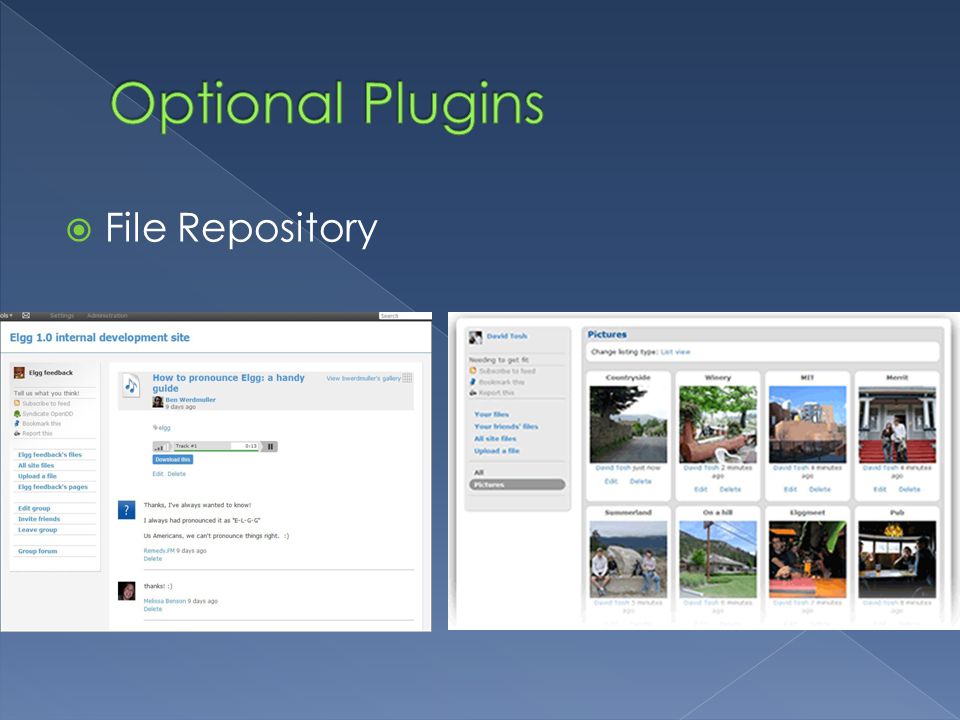The height and width of the screenshot is (720, 960).
Task: Select the Pictures file filter
Action: click(x=517, y=485)
